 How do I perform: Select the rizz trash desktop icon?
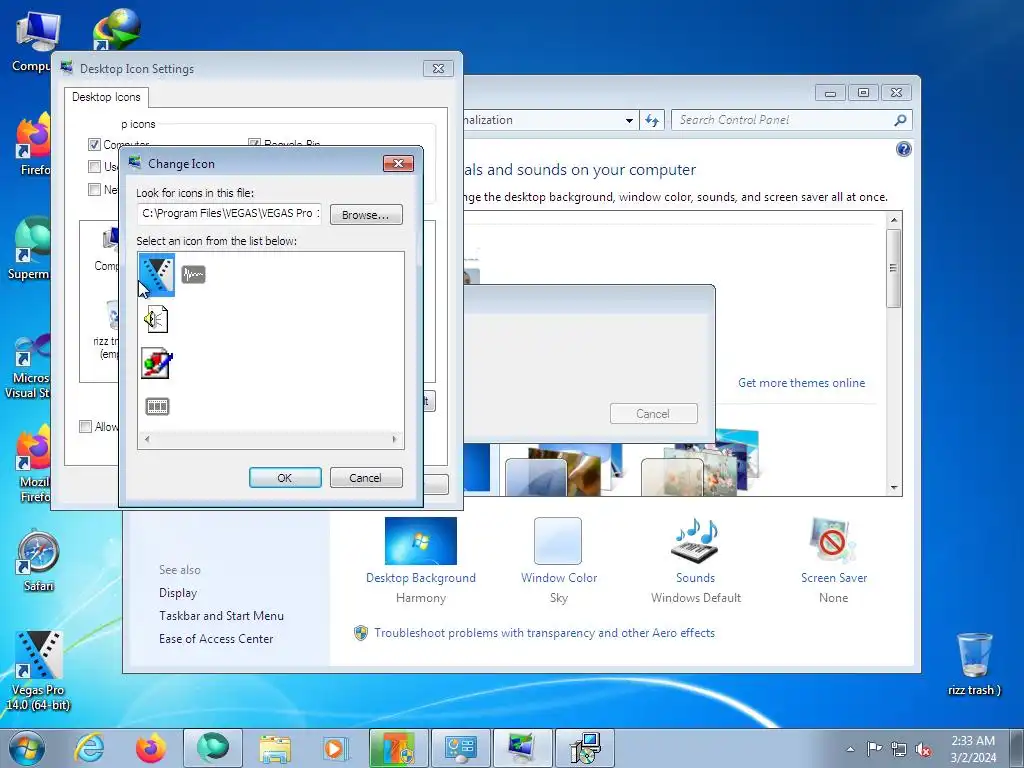point(974,663)
